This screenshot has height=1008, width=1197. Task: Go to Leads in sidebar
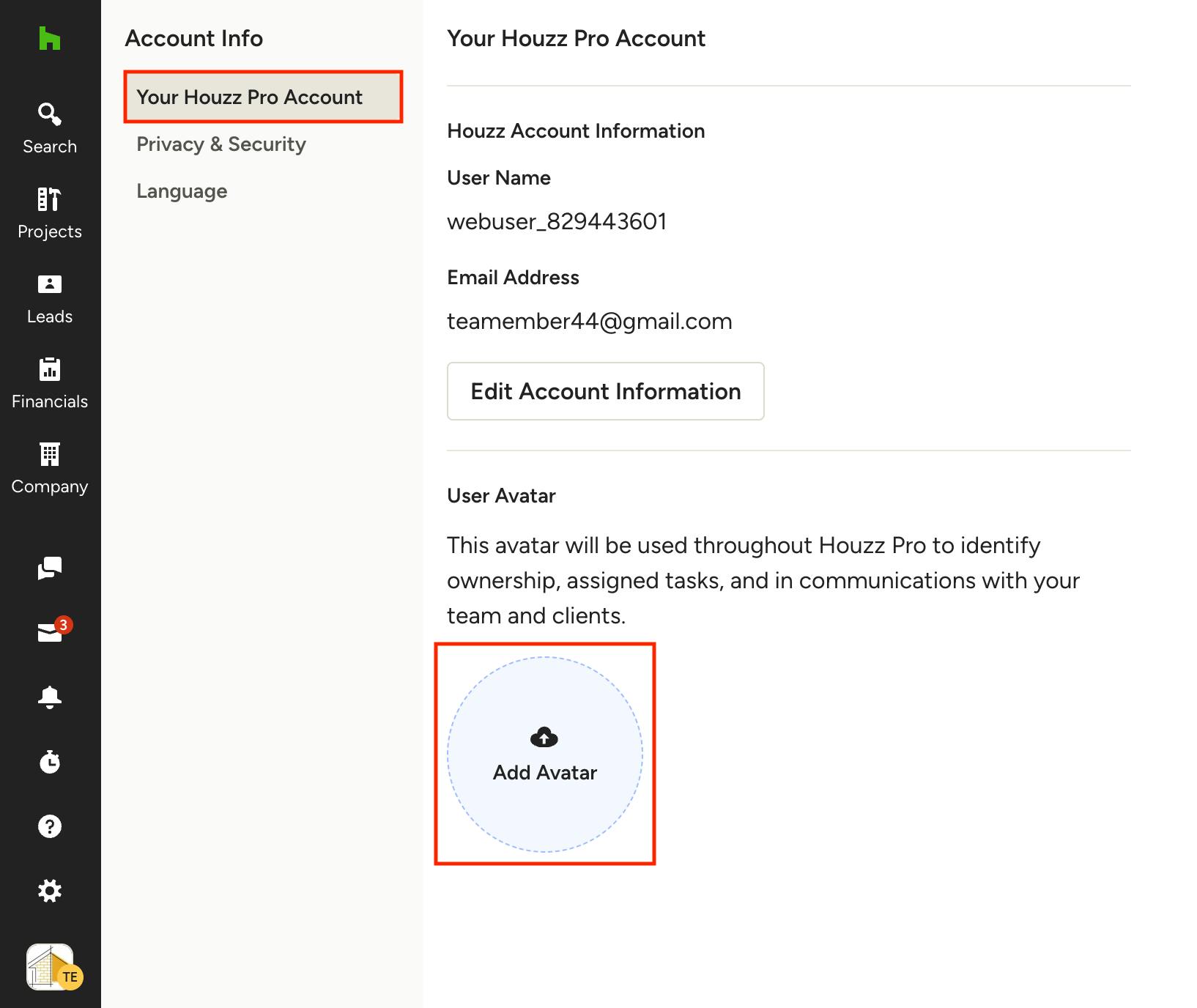pos(50,298)
